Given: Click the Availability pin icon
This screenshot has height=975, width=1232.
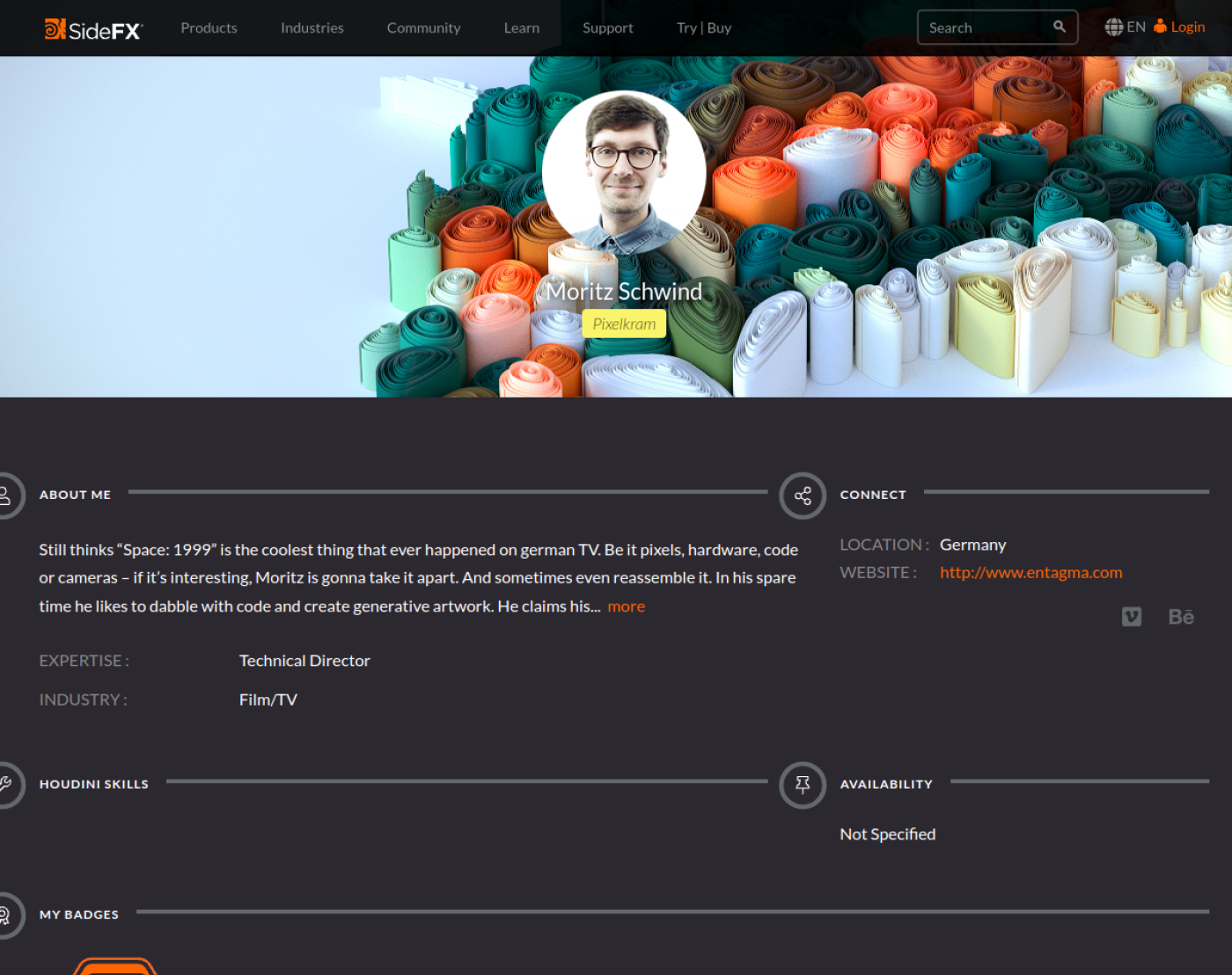Looking at the screenshot, I should 803,785.
